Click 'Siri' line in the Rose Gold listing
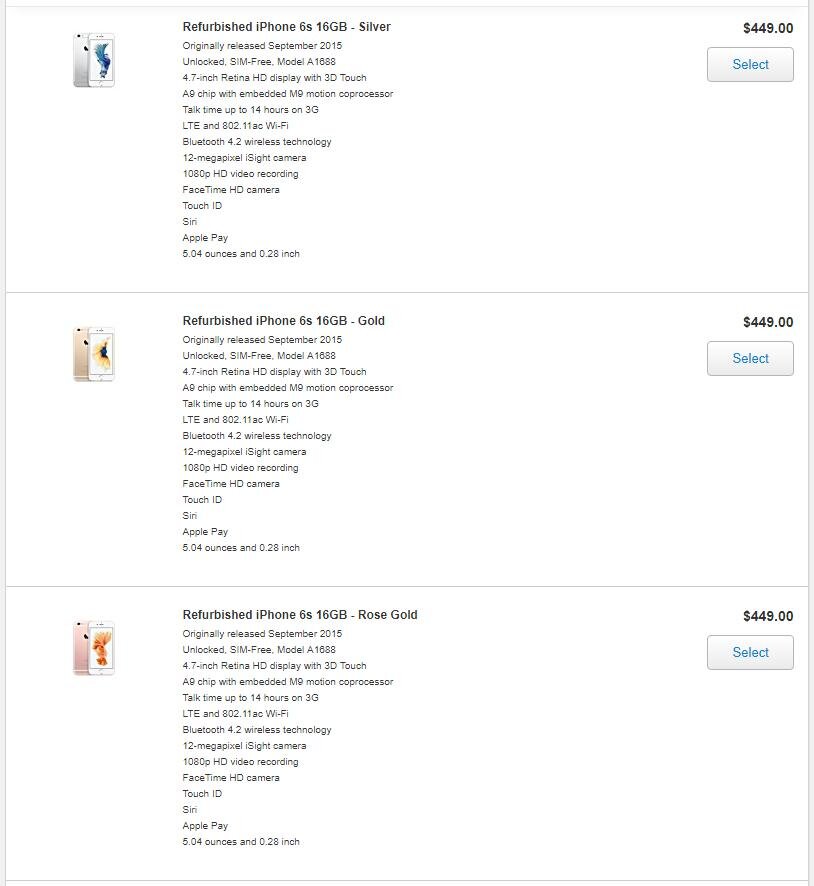 pyautogui.click(x=190, y=810)
